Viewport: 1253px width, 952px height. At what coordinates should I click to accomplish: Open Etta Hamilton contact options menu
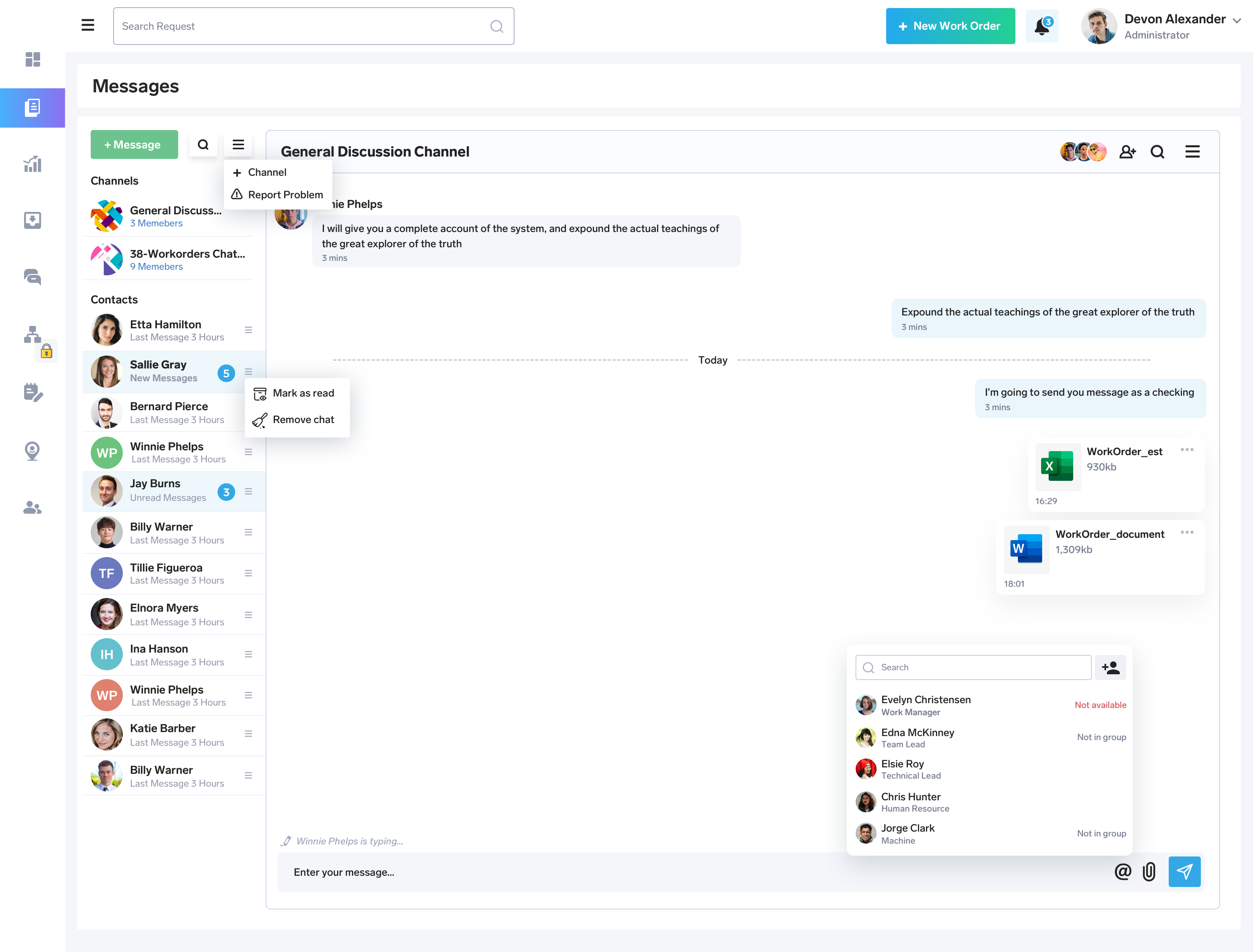pos(248,330)
